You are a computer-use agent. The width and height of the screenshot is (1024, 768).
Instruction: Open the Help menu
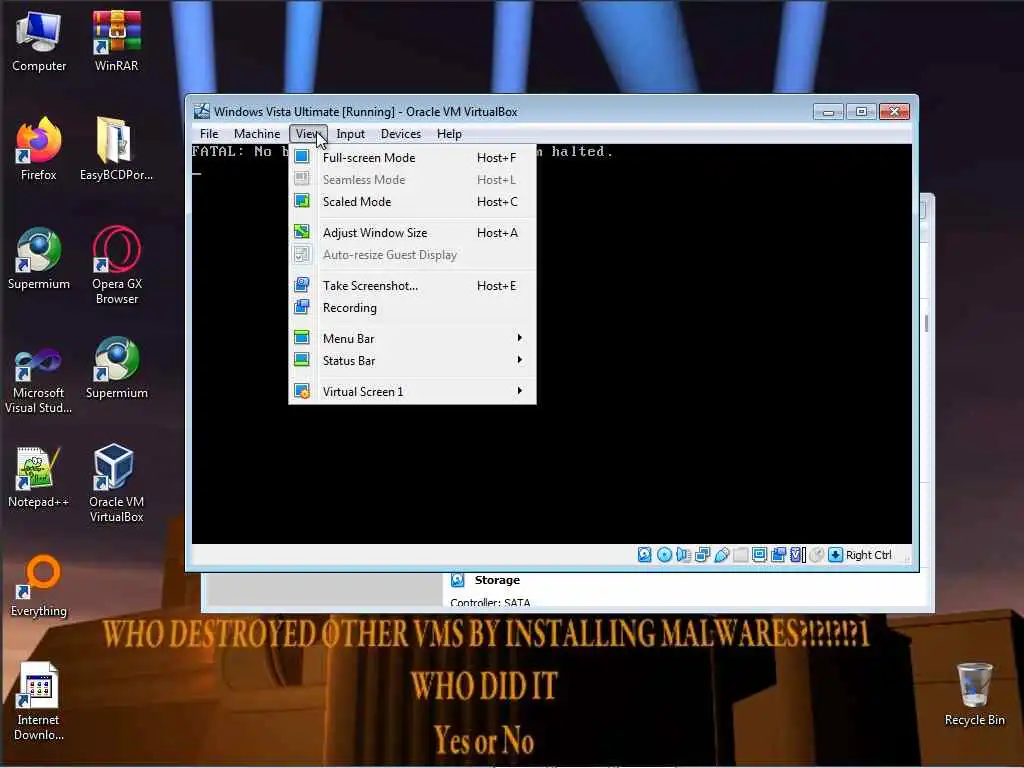click(x=449, y=134)
